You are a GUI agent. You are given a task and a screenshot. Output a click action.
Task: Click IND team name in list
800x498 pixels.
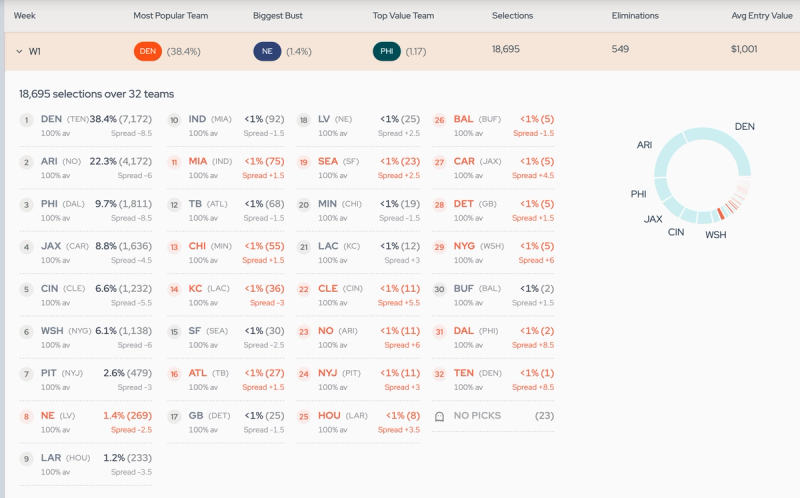pos(197,119)
